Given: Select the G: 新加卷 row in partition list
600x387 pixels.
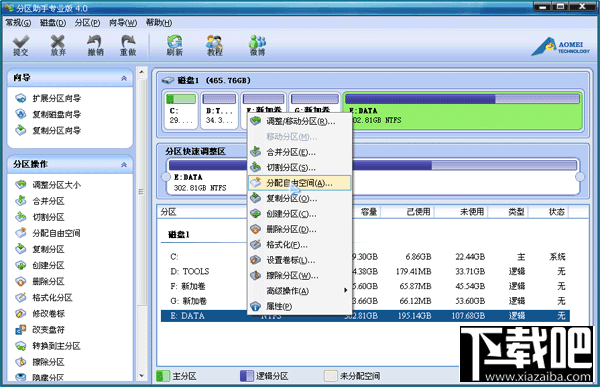Looking at the screenshot, I should [365, 301].
